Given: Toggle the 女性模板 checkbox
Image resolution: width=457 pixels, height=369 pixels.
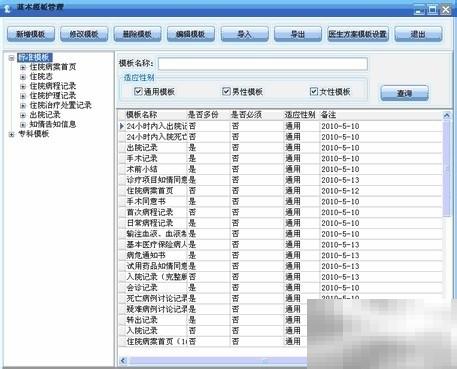Looking at the screenshot, I should pyautogui.click(x=314, y=91).
